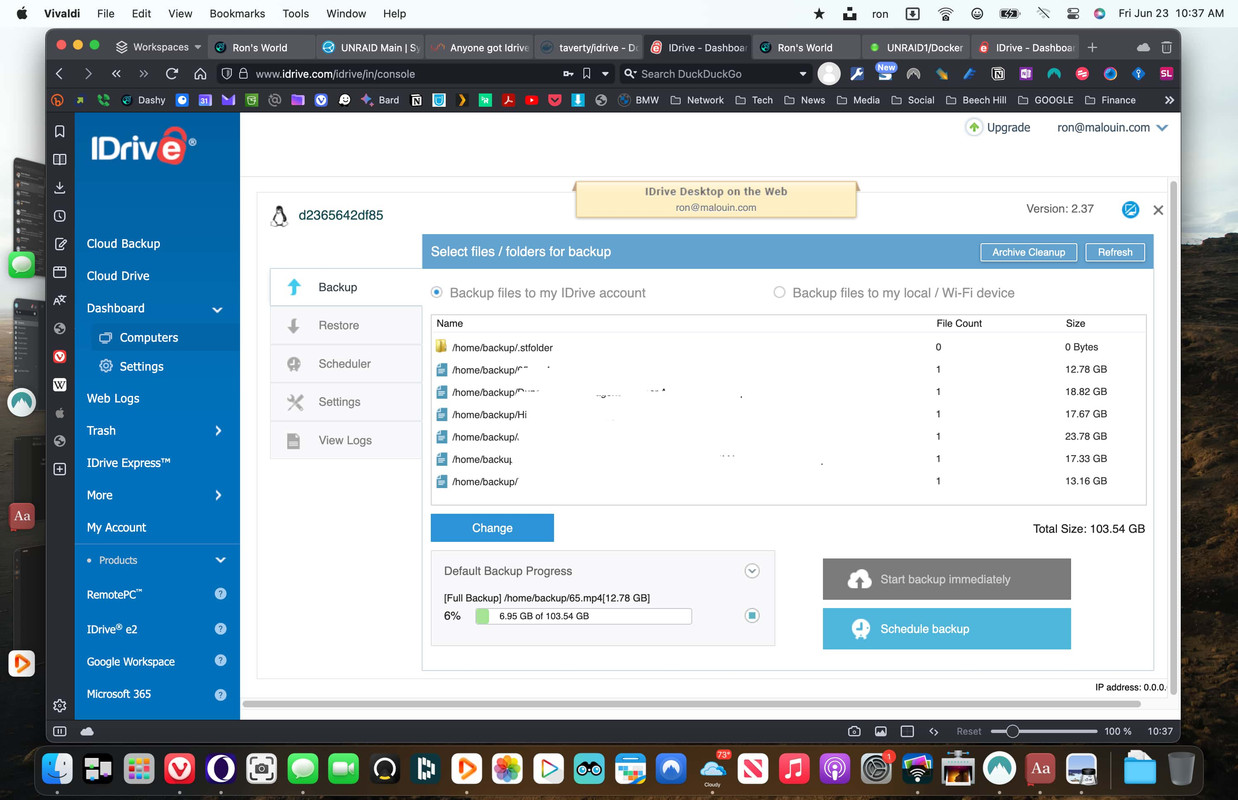
Task: Expand the More submenu
Action: (218, 495)
